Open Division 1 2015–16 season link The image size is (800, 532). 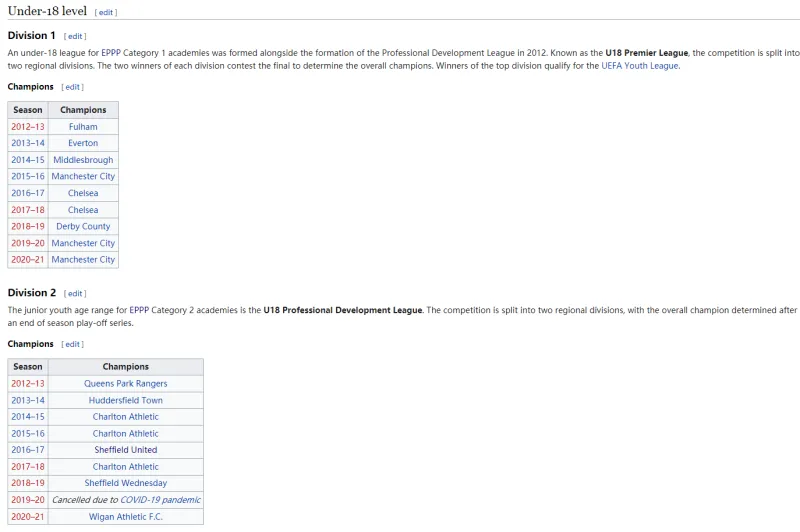pos(28,176)
